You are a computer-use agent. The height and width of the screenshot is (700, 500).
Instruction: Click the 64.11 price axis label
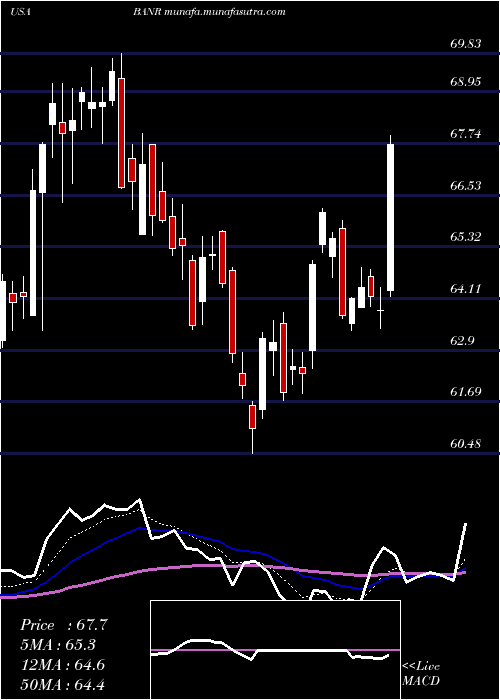tap(466, 289)
